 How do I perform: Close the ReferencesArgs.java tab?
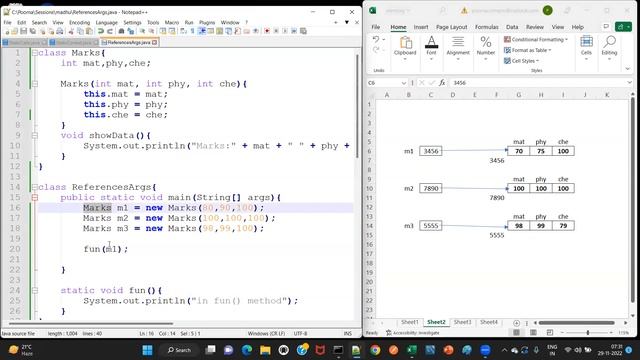pos(154,42)
